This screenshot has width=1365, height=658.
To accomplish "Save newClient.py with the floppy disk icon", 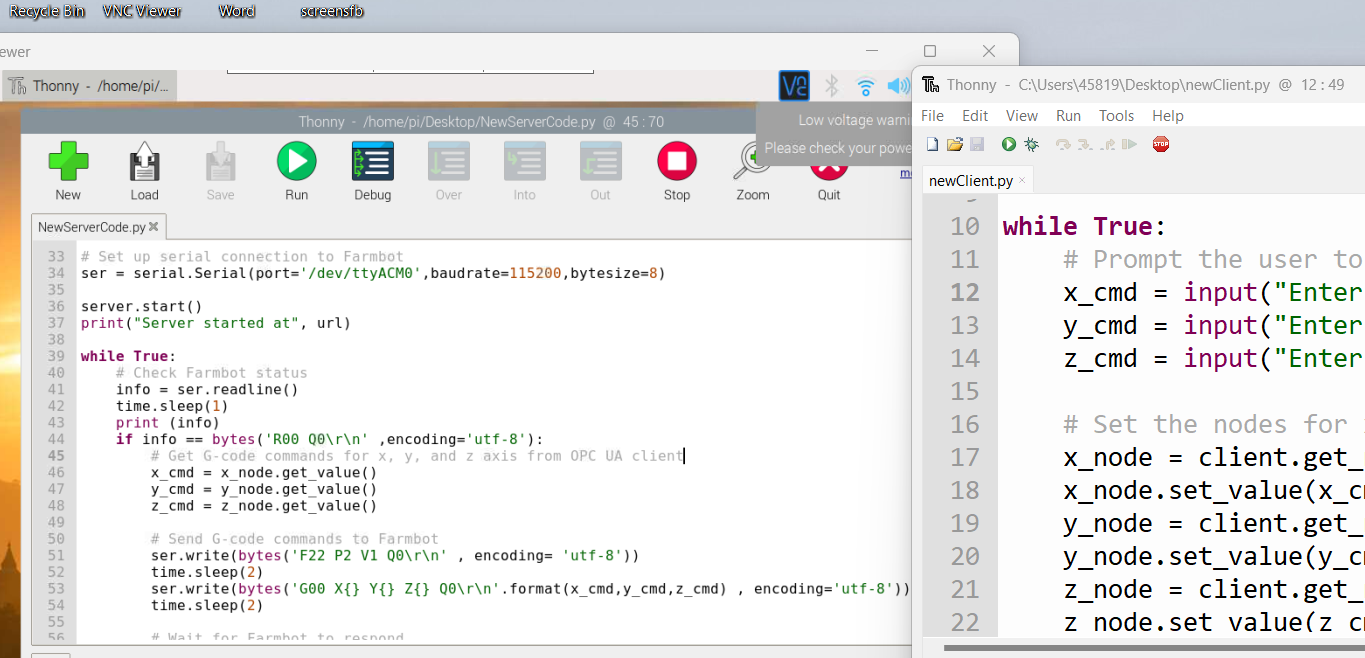I will (977, 143).
